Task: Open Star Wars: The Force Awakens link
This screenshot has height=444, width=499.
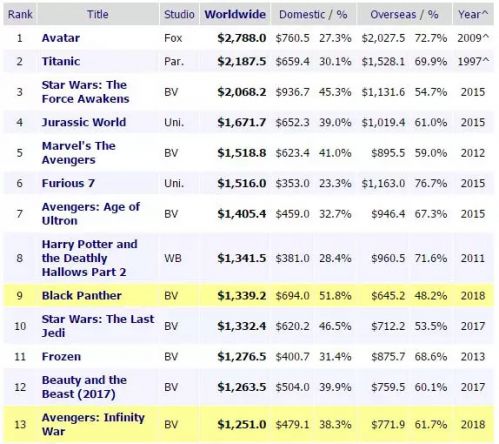Action: click(85, 92)
